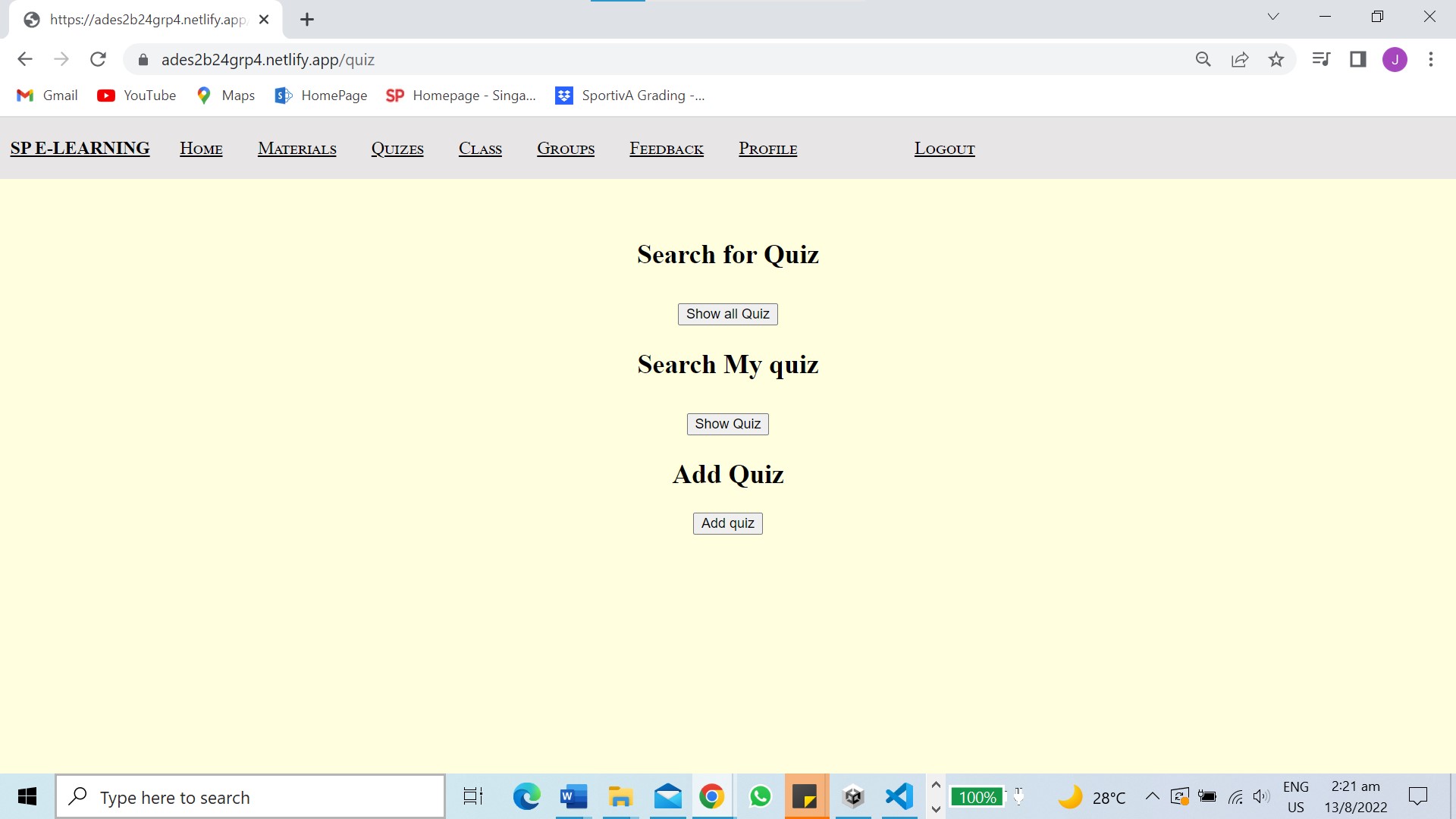Viewport: 1456px width, 819px height.
Task: Open a new browser tab
Action: click(307, 20)
